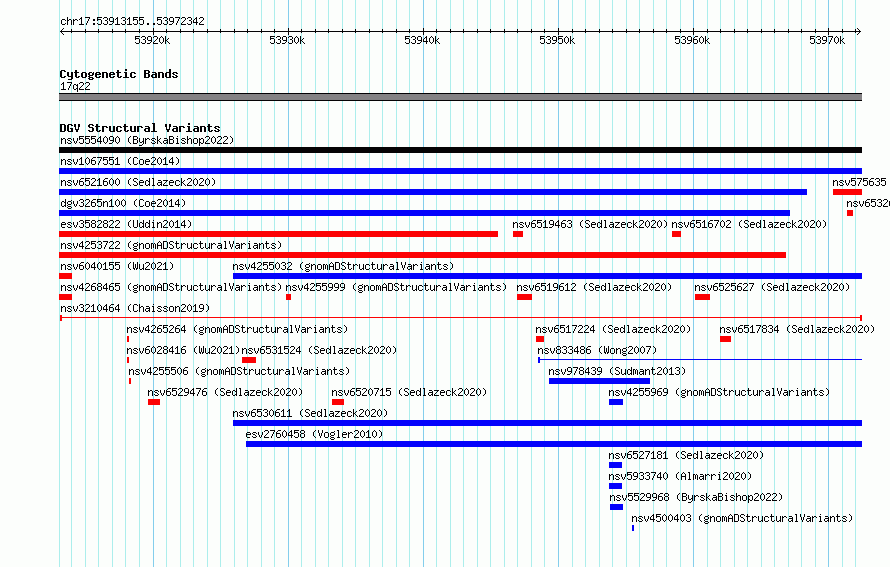Click the nsv6517834 red marker
Viewport: 890px width, 567px height.
click(725, 339)
